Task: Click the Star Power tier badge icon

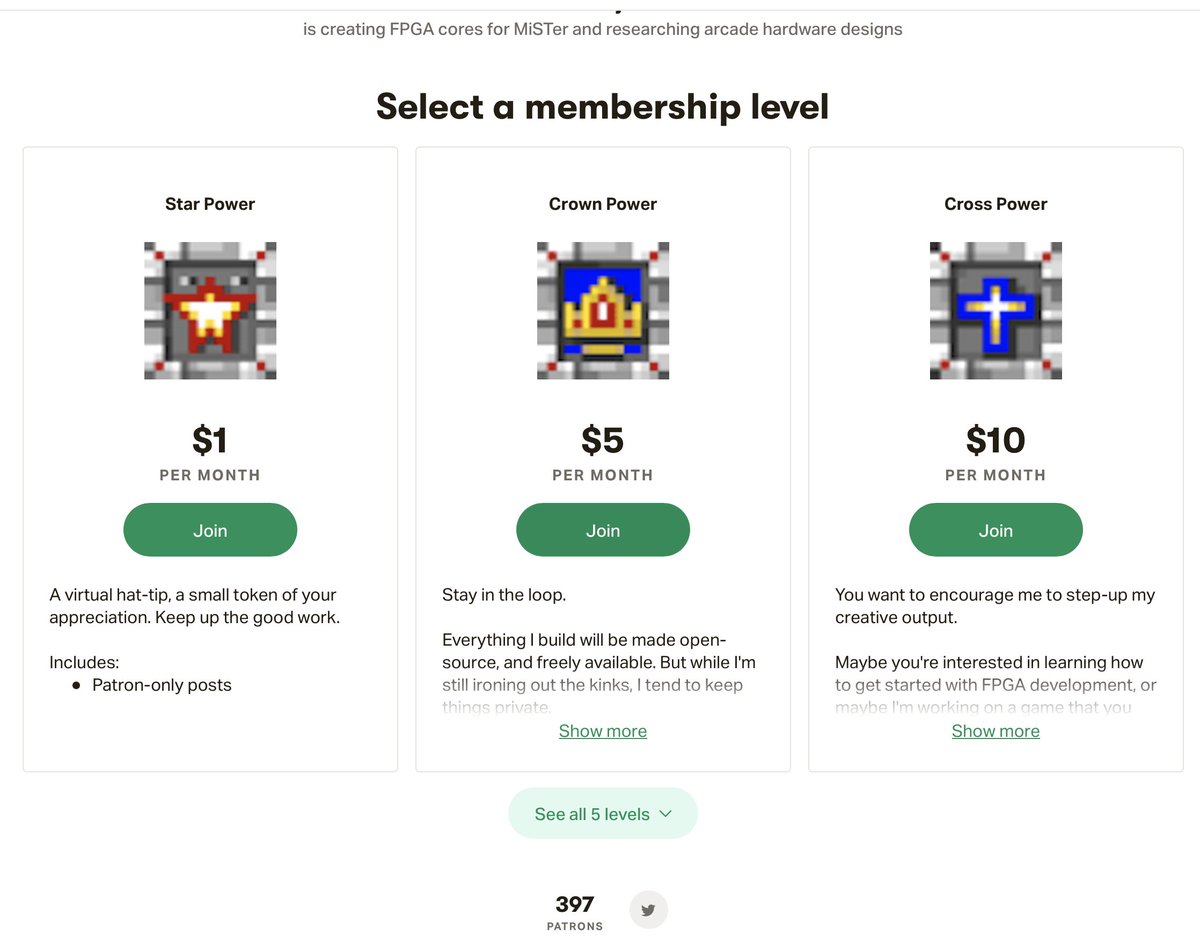Action: pyautogui.click(x=210, y=310)
